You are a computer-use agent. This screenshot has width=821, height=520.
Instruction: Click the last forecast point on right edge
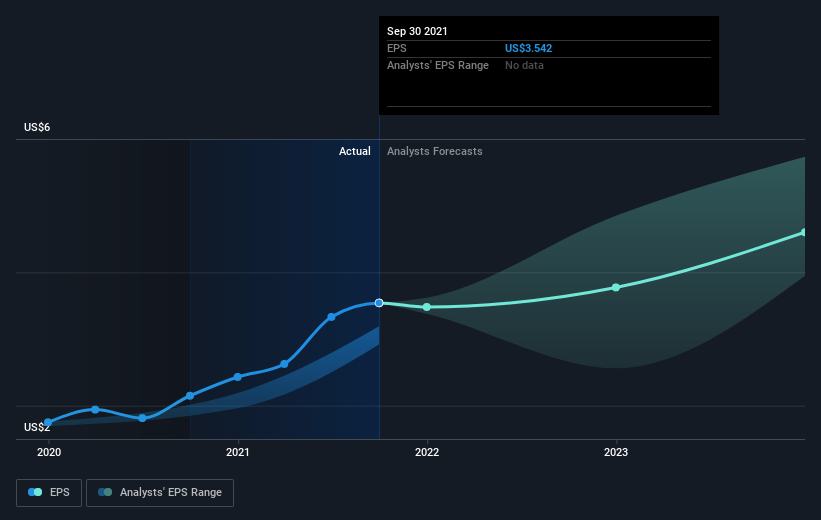coord(804,233)
